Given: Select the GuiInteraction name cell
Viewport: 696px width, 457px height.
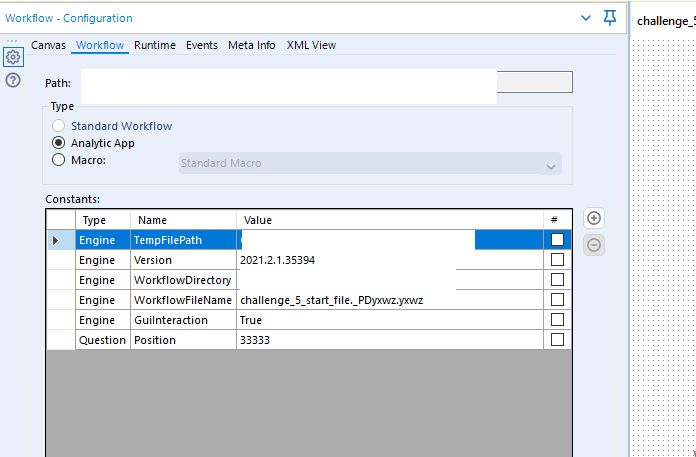Looking at the screenshot, I should 183,320.
